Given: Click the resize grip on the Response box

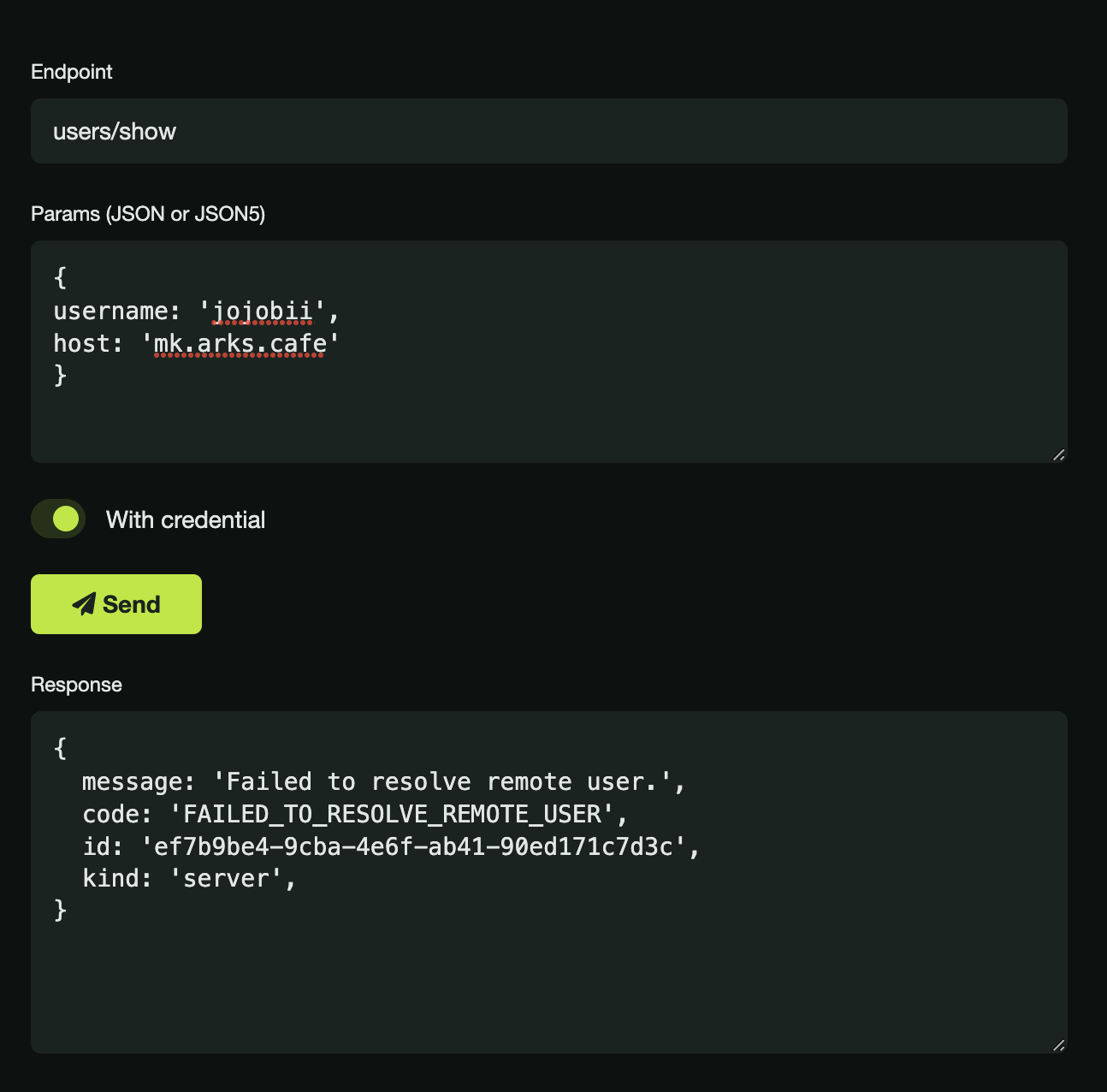Looking at the screenshot, I should pyautogui.click(x=1059, y=1045).
